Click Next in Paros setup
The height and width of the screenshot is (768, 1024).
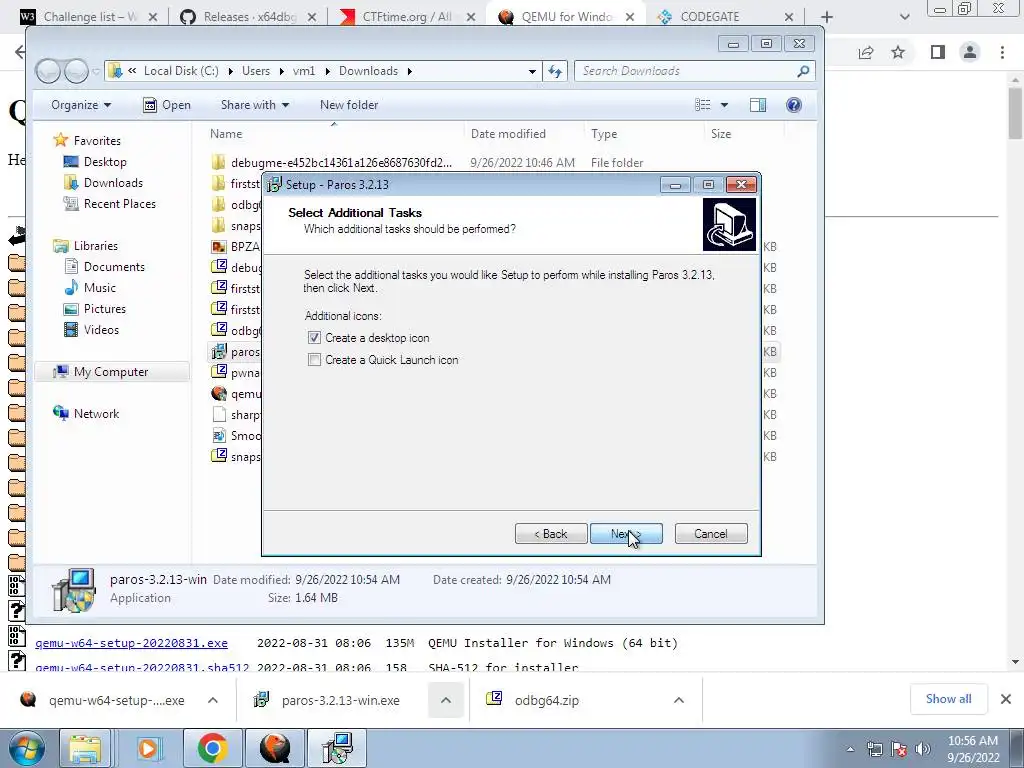click(626, 534)
